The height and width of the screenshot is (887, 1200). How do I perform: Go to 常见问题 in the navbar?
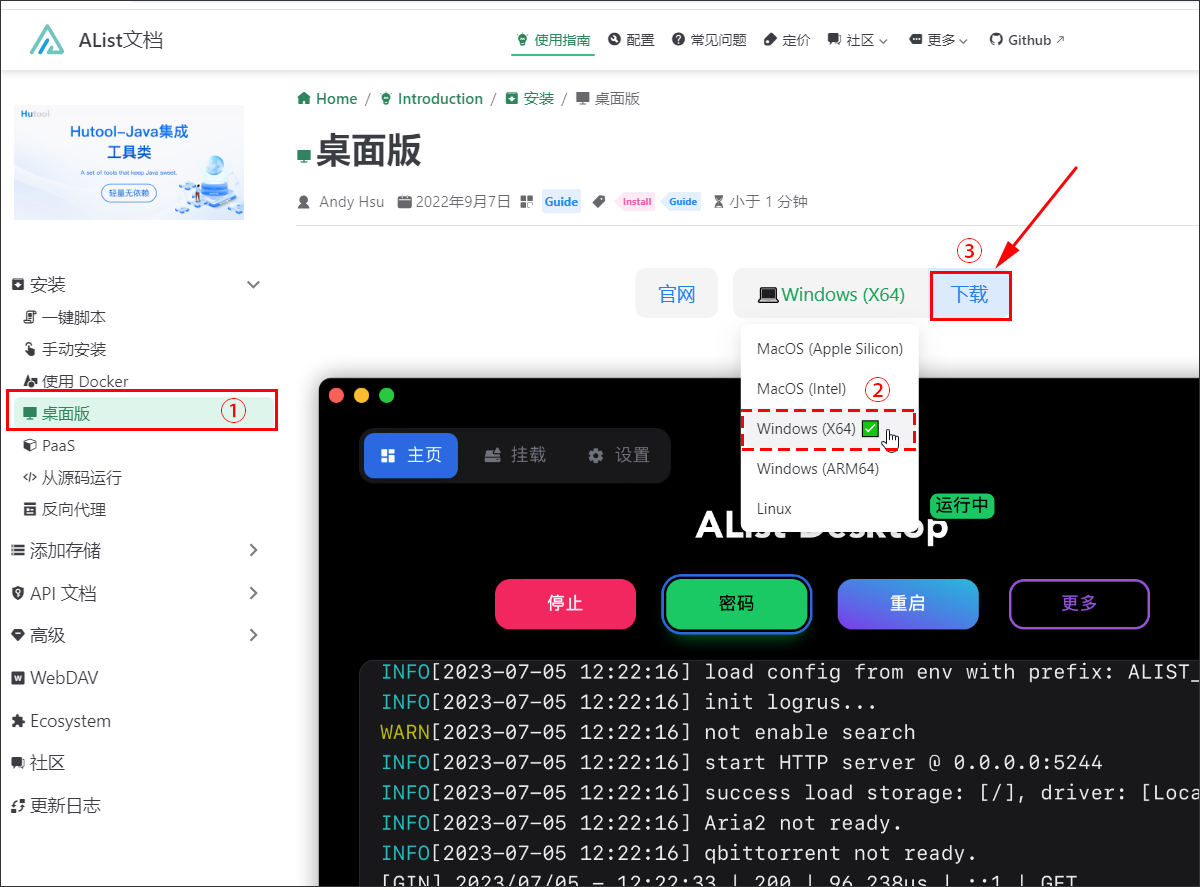tap(709, 40)
